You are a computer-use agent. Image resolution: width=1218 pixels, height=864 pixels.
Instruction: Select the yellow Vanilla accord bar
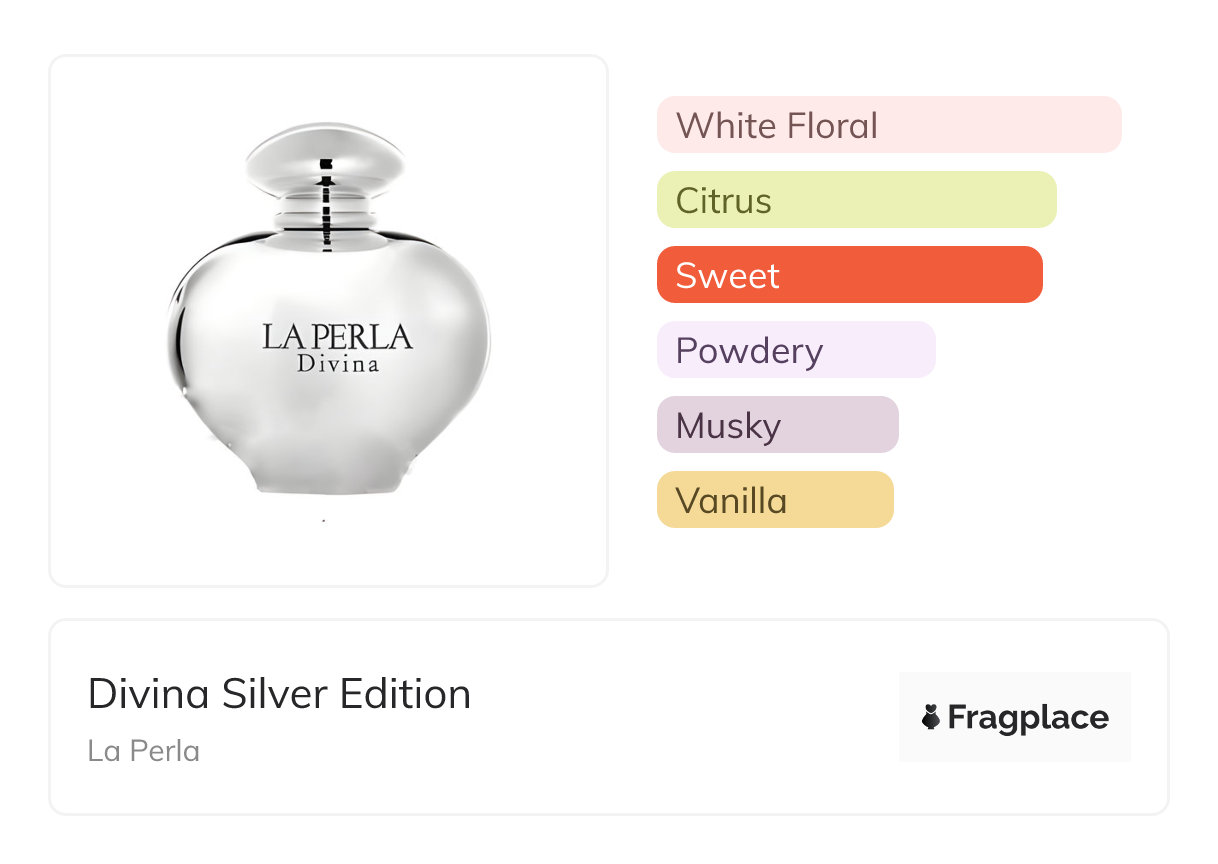(x=774, y=500)
